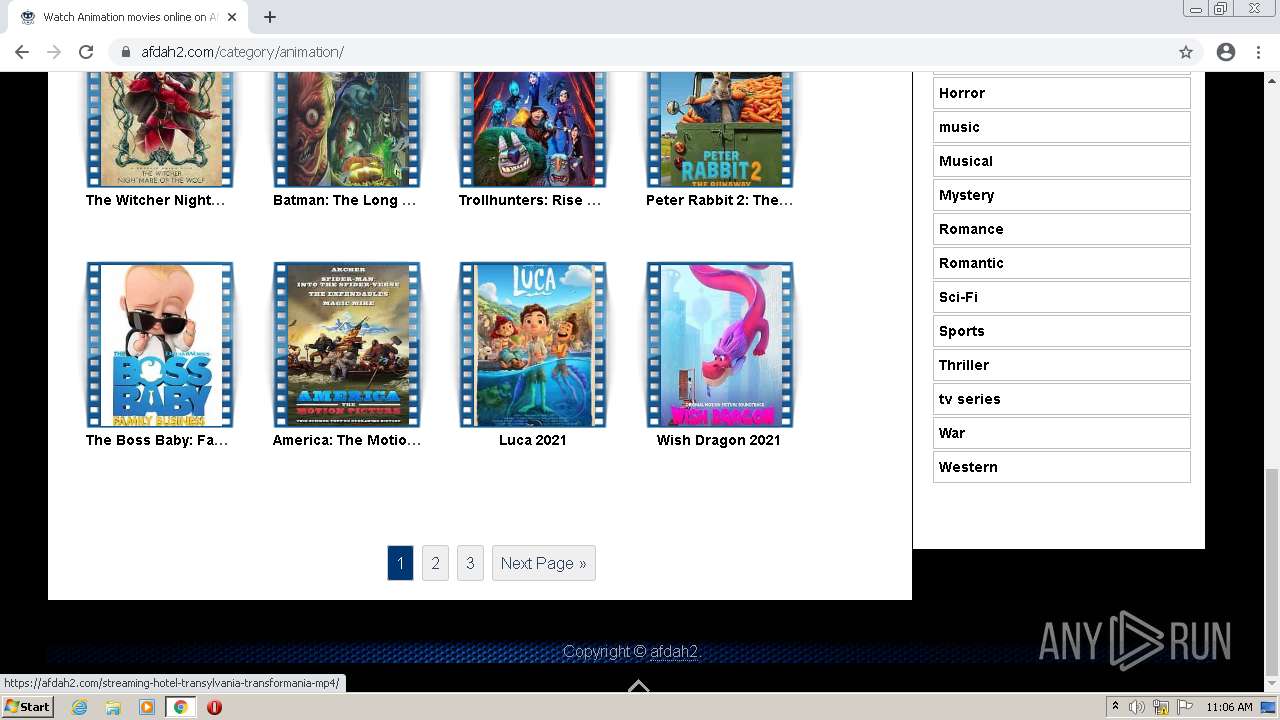Open Chrome's three-dot menu
Viewport: 1280px width, 720px height.
(x=1258, y=52)
